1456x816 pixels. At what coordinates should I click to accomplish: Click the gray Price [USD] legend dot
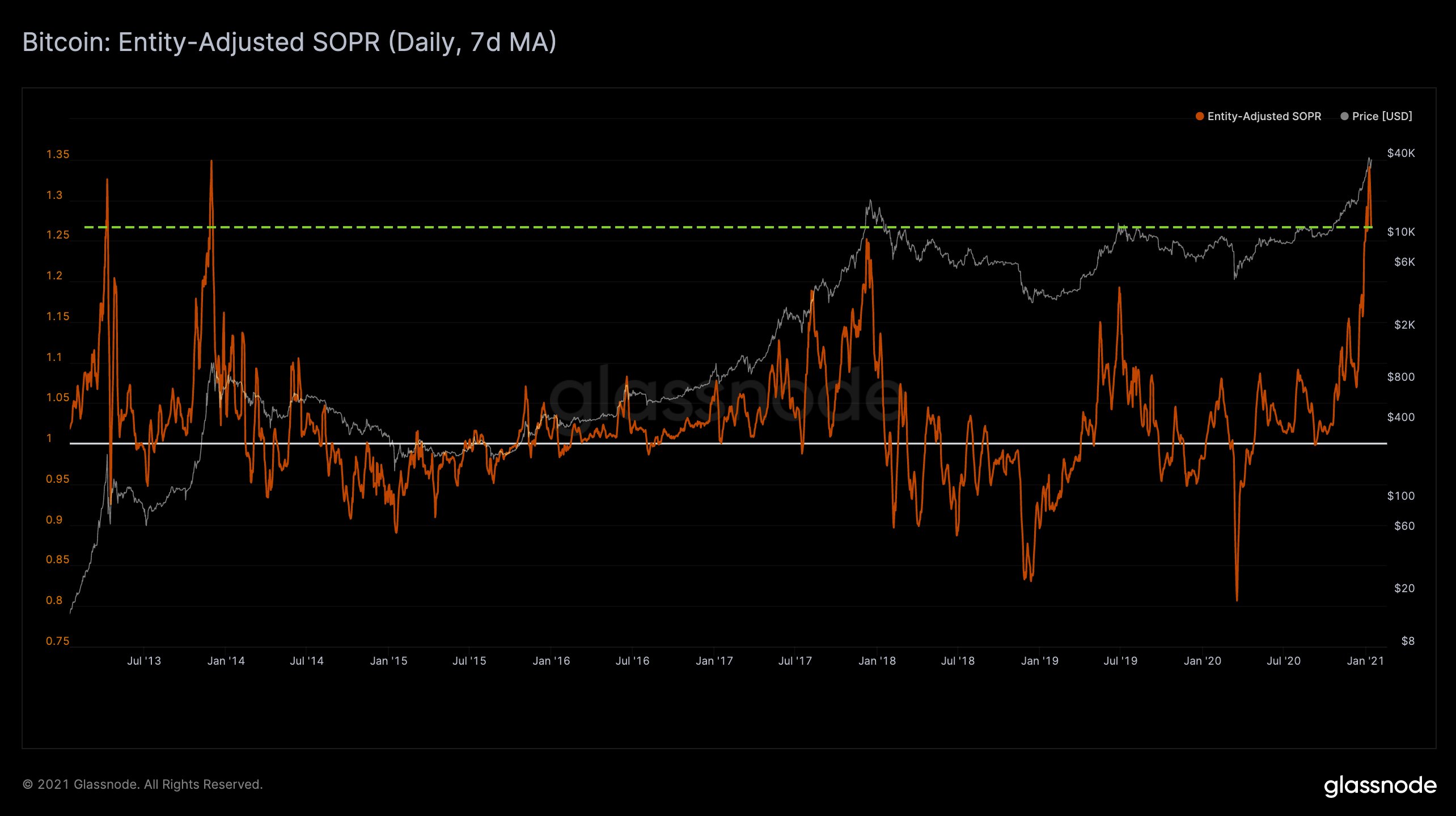[1344, 116]
